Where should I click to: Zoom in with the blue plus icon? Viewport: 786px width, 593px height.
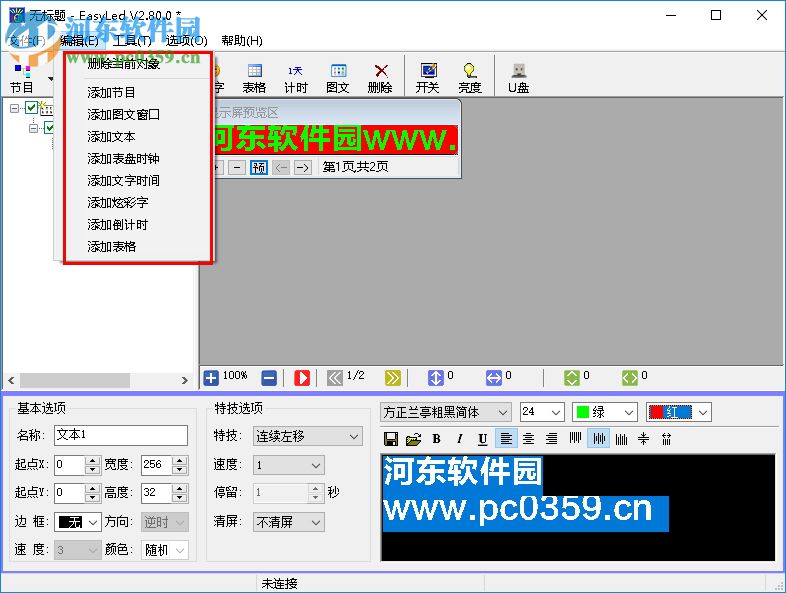(211, 378)
